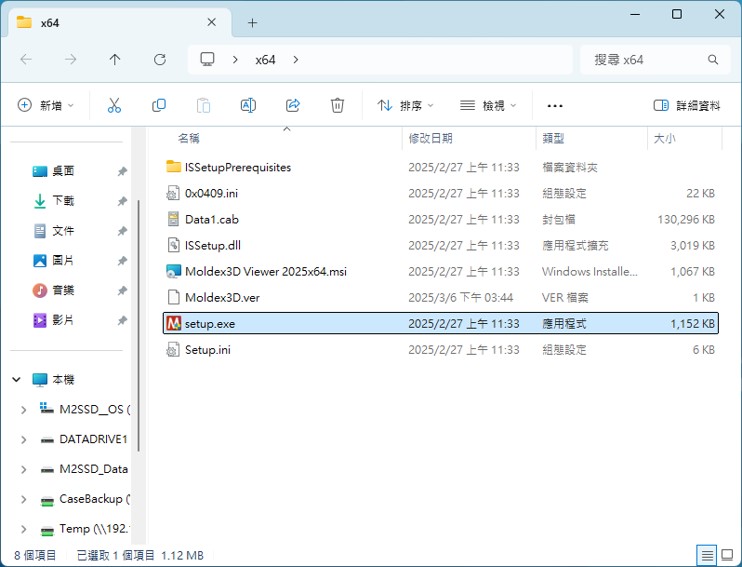The width and height of the screenshot is (742, 567).
Task: Select the Moldex3D Viewer 2025x64.msi installer icon
Action: [x=174, y=271]
